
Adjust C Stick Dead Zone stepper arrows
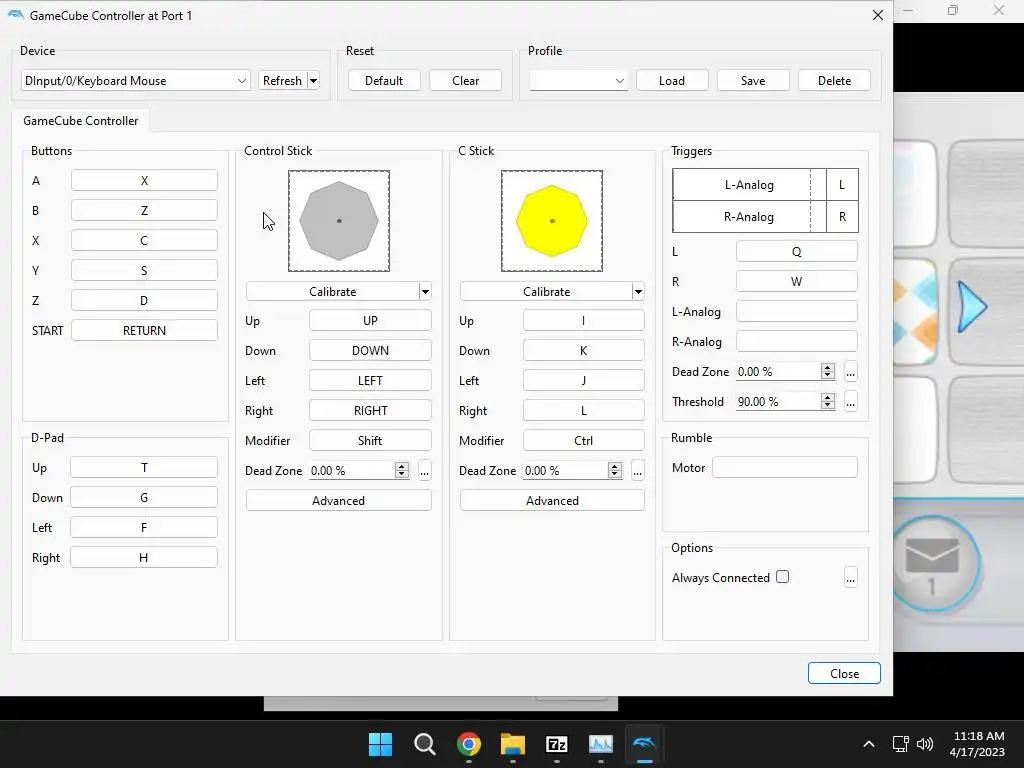pos(615,471)
